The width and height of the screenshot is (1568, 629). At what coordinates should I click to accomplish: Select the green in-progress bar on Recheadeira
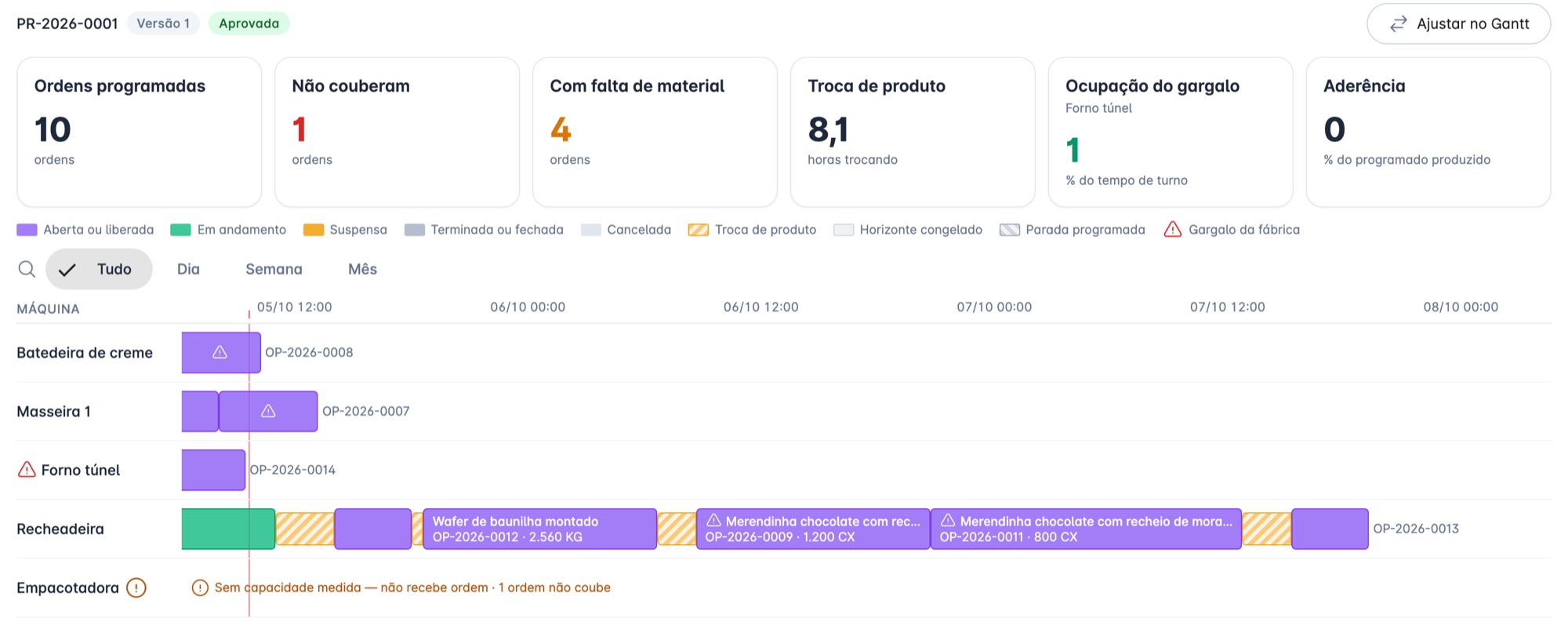(228, 529)
